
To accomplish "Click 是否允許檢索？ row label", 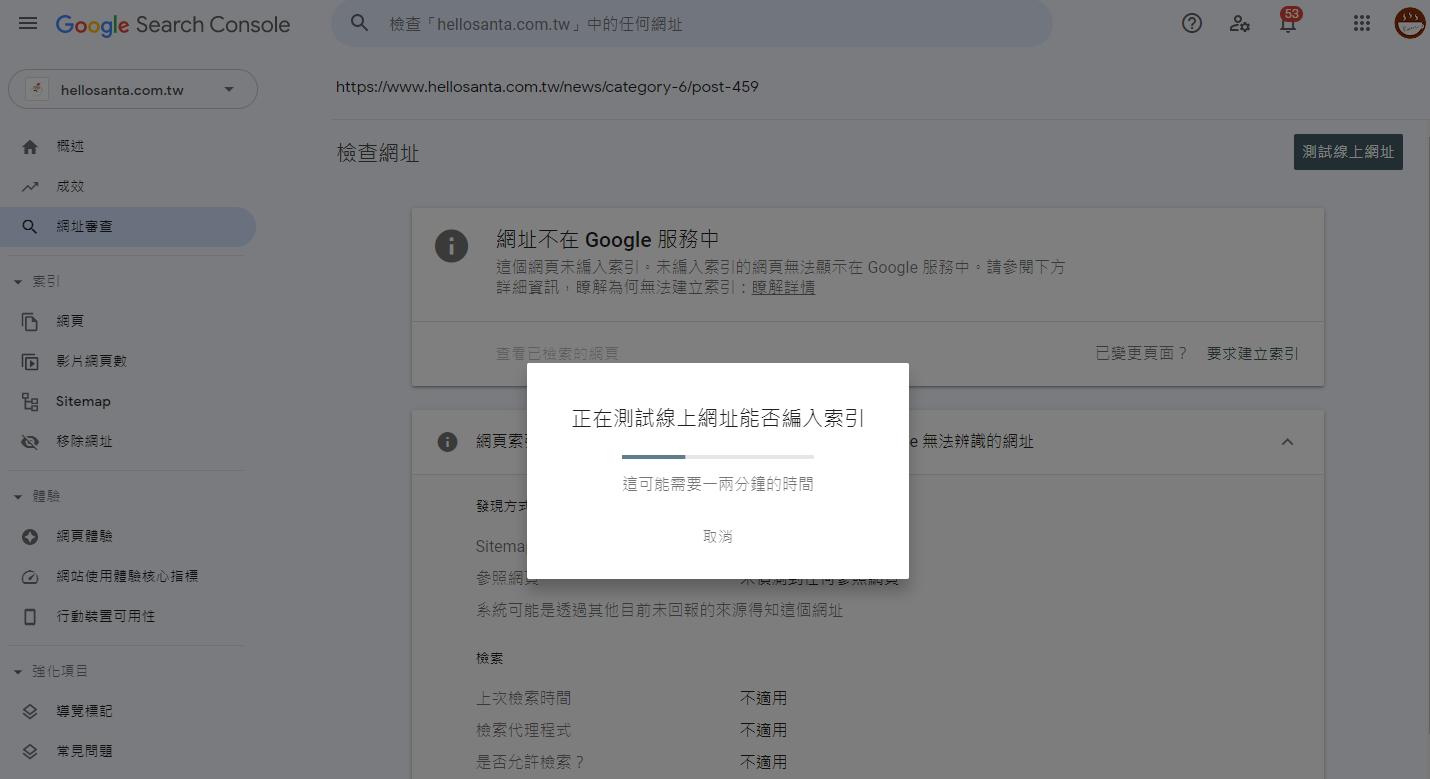I will point(531,762).
